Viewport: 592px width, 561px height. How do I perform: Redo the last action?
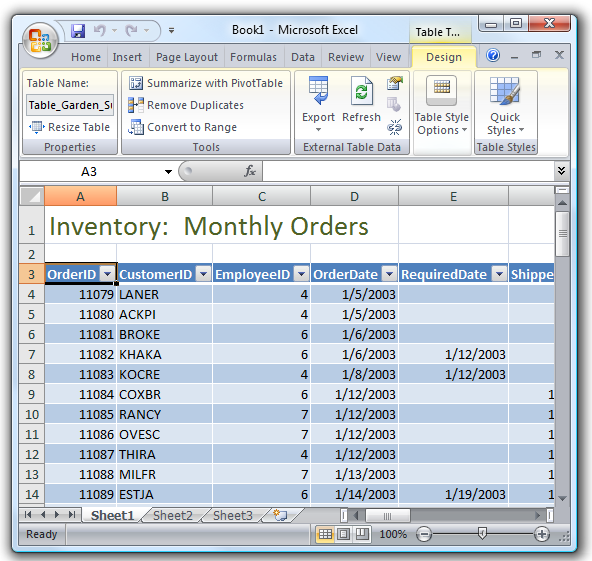132,31
